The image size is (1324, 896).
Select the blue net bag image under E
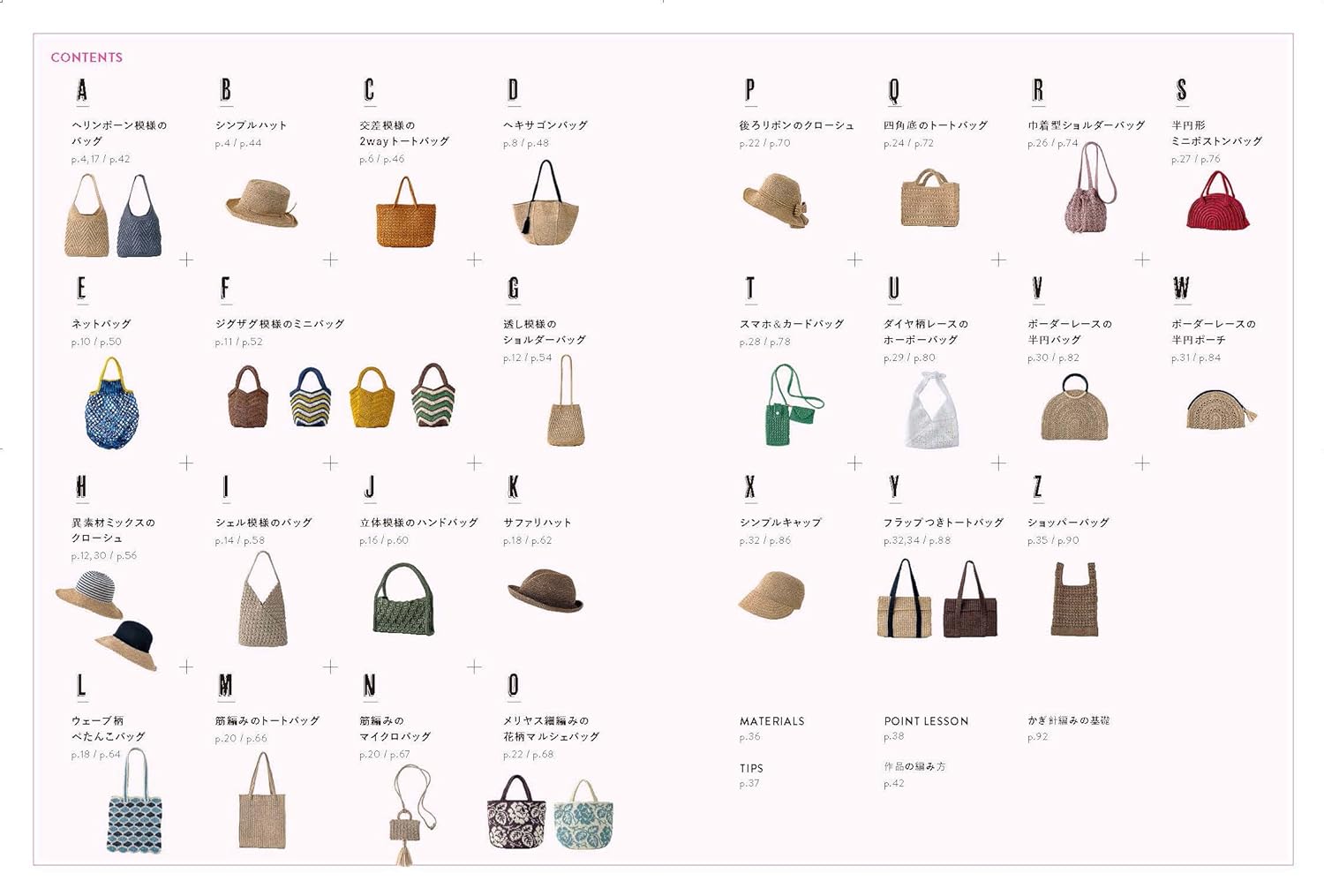point(111,403)
